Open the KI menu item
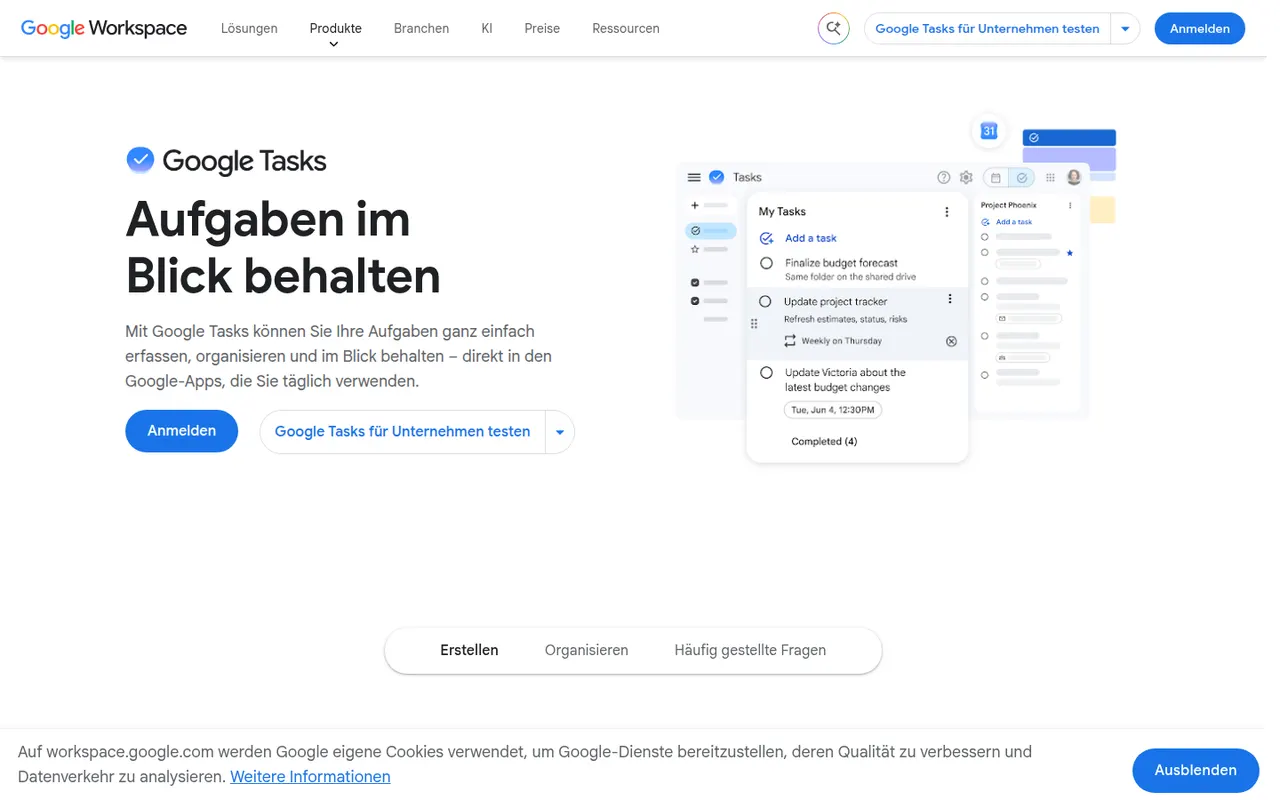Screen dimensions: 1280x800 coord(487,28)
